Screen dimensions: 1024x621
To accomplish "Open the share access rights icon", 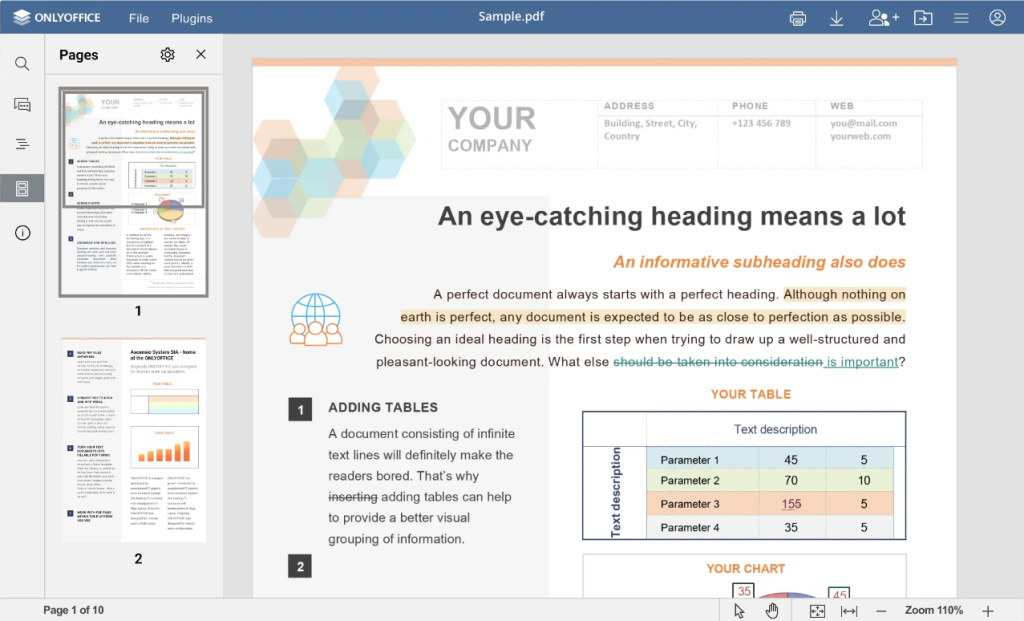I will pos(883,18).
